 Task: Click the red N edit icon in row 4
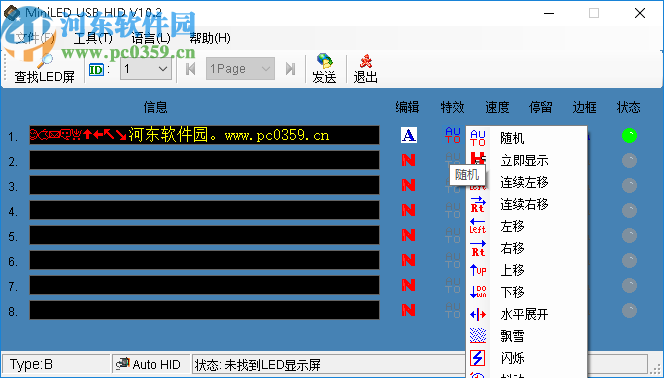(x=408, y=210)
